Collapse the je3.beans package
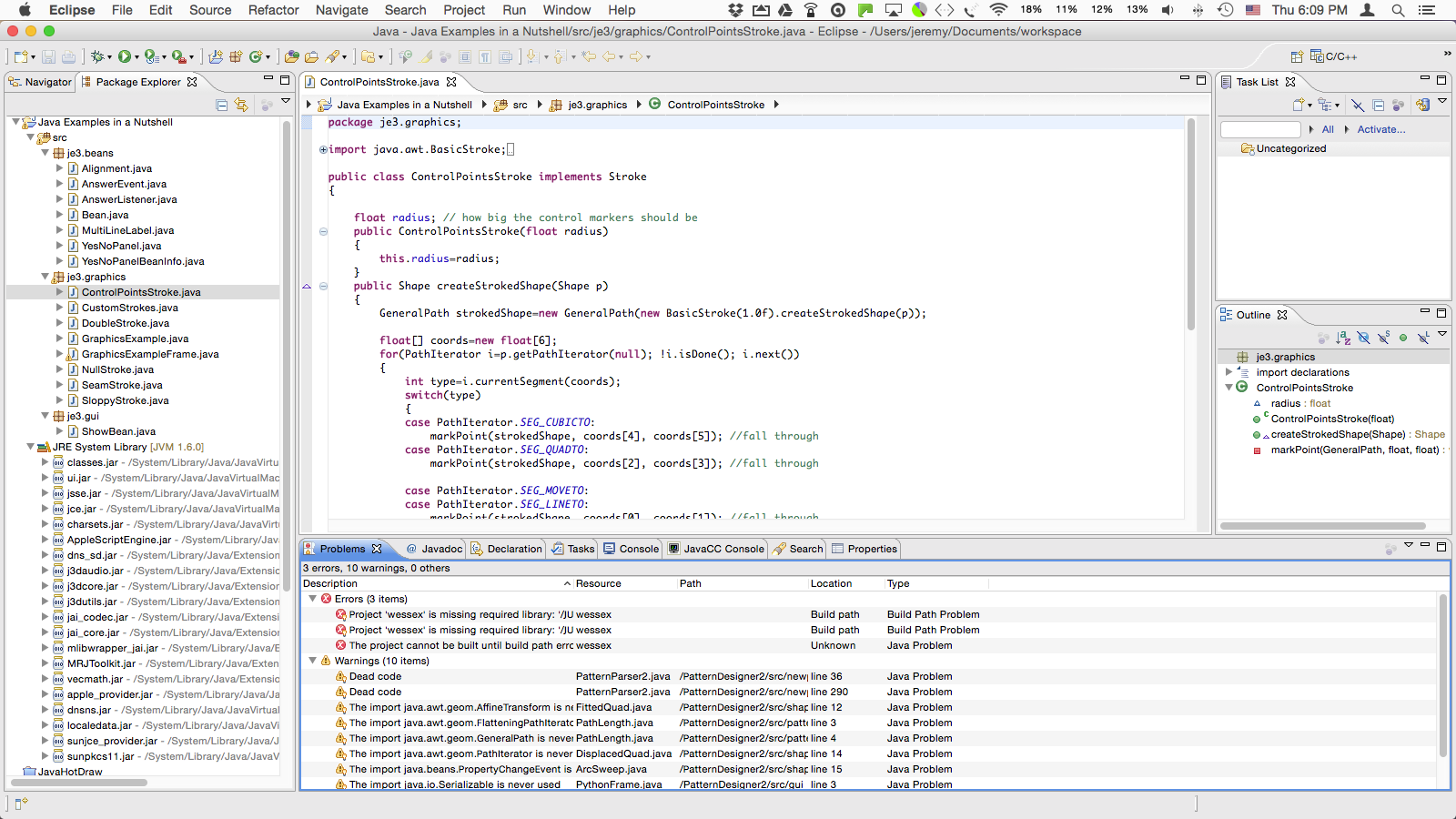 45,153
